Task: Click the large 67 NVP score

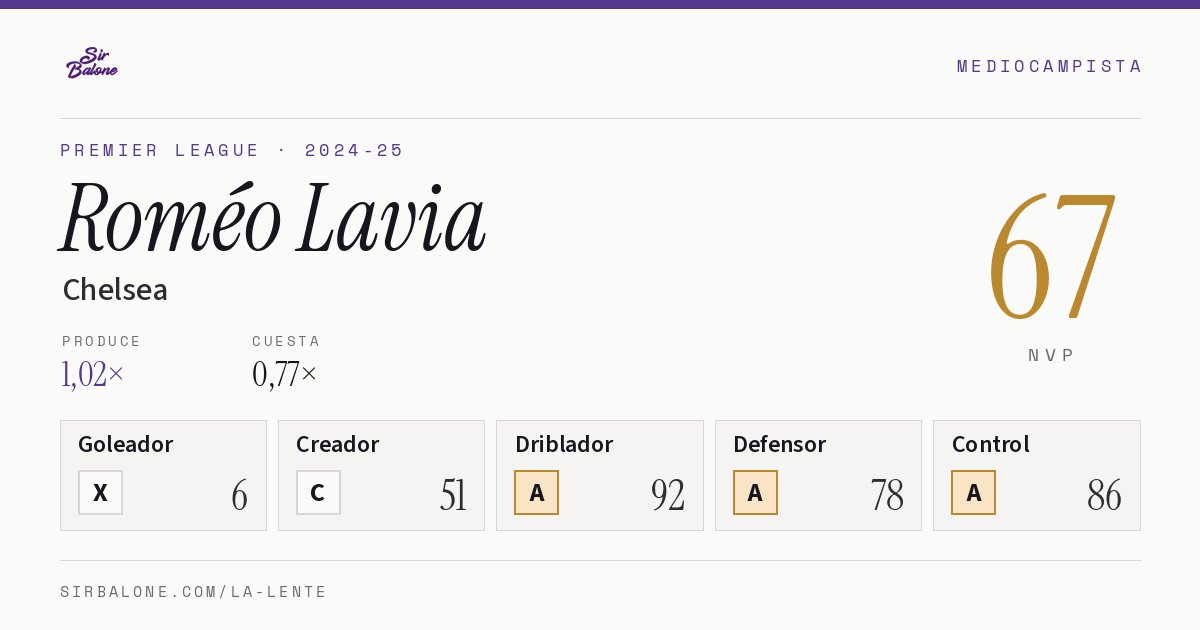Action: click(x=1051, y=258)
